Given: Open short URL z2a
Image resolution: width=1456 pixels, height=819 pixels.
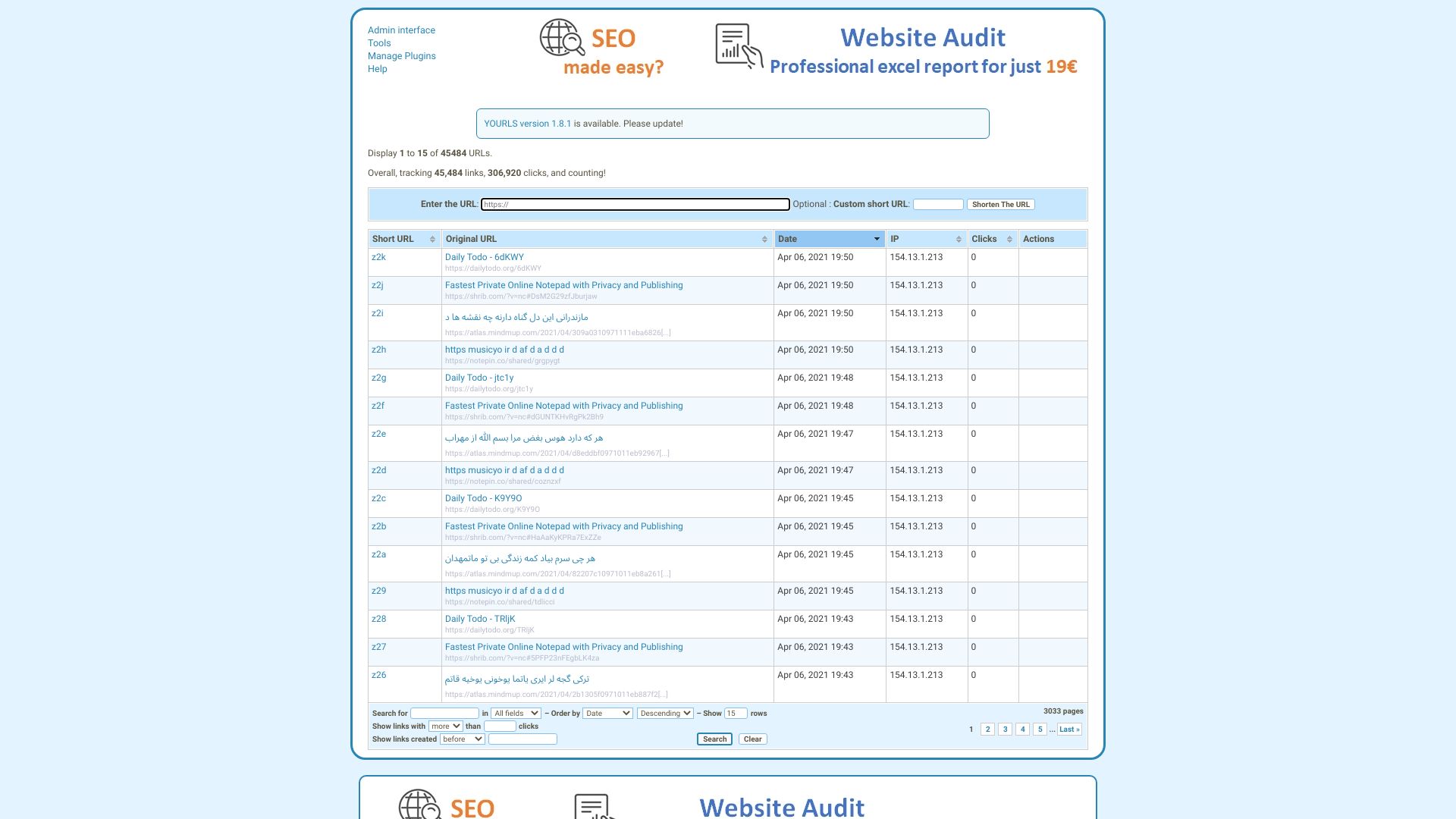Looking at the screenshot, I should (x=378, y=555).
